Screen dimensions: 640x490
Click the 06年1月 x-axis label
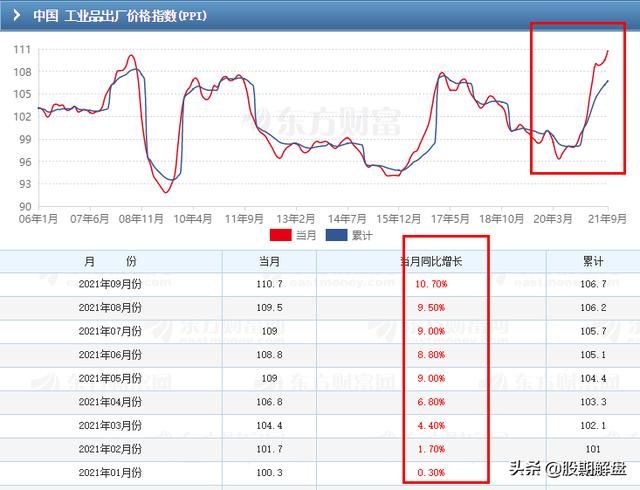pos(36,217)
